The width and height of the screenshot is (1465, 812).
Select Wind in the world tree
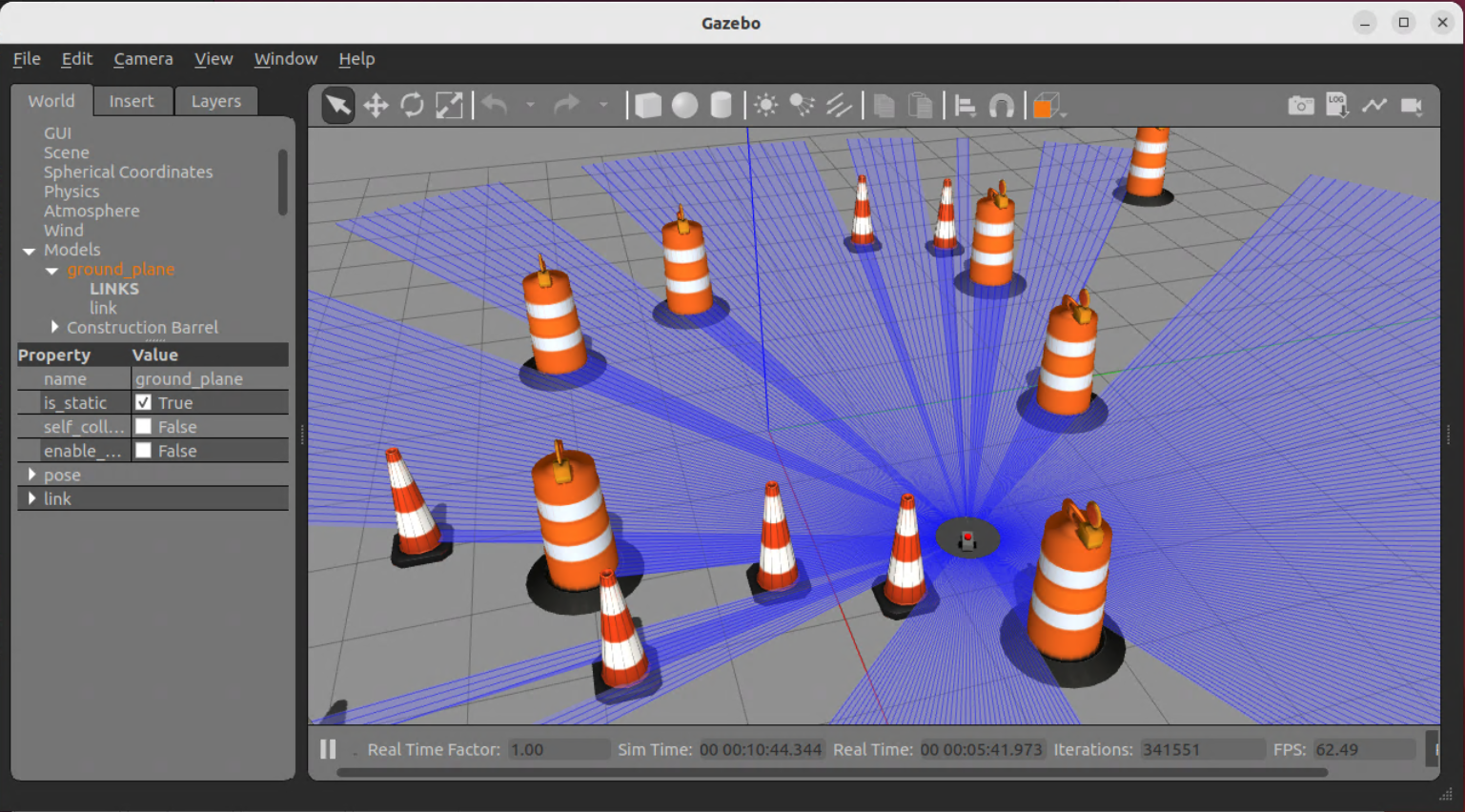(64, 231)
